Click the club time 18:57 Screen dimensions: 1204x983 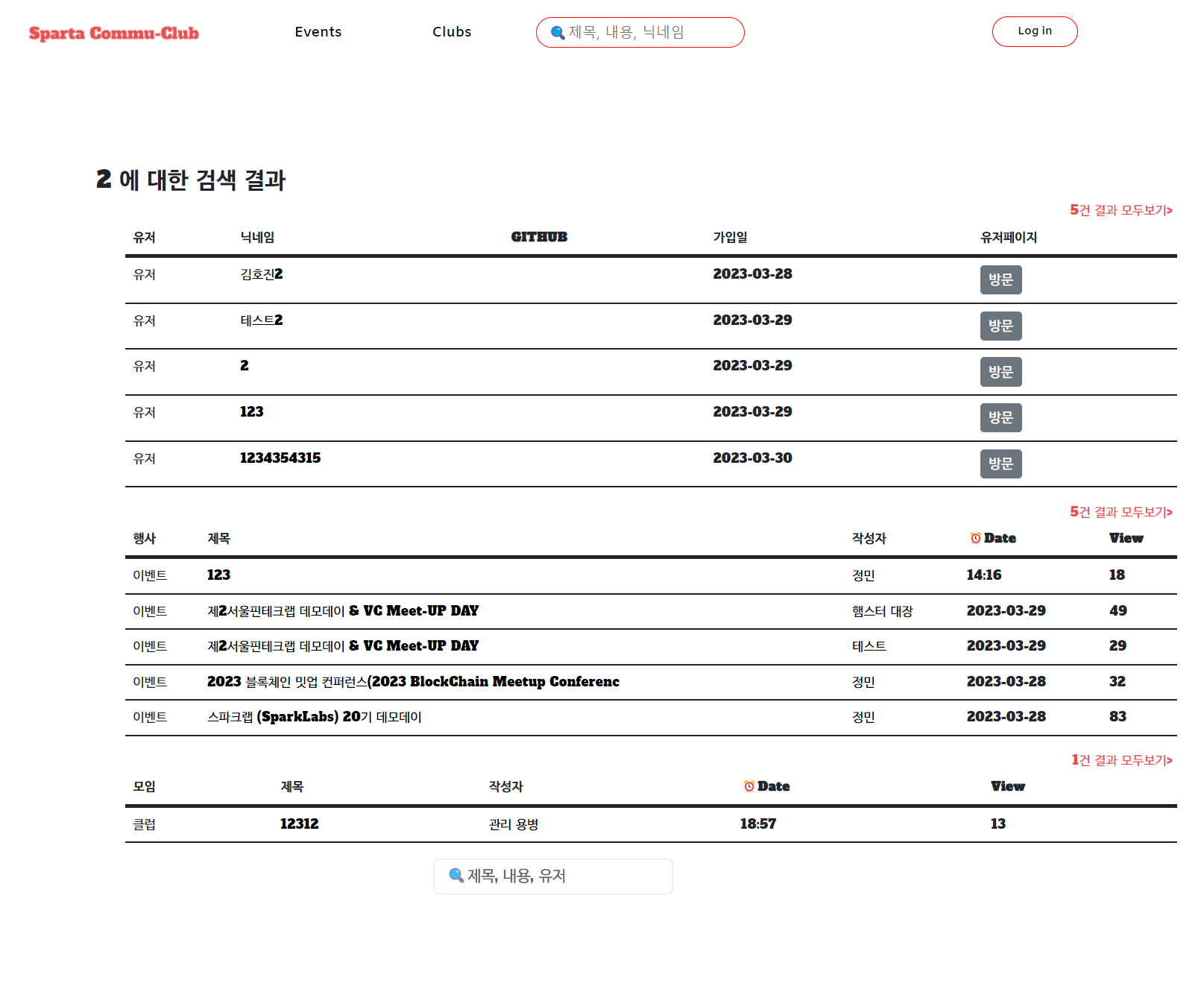coord(758,824)
